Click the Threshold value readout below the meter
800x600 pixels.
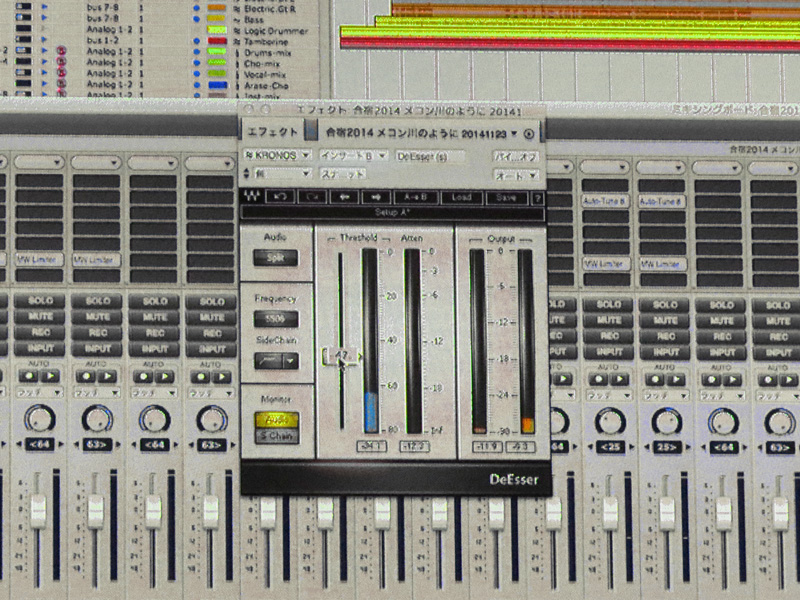click(x=371, y=447)
